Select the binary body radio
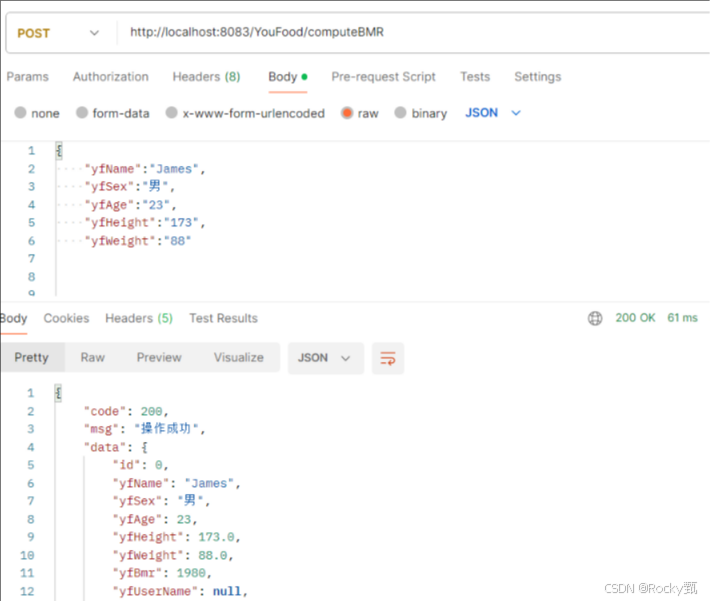The width and height of the screenshot is (710, 601). click(x=421, y=113)
